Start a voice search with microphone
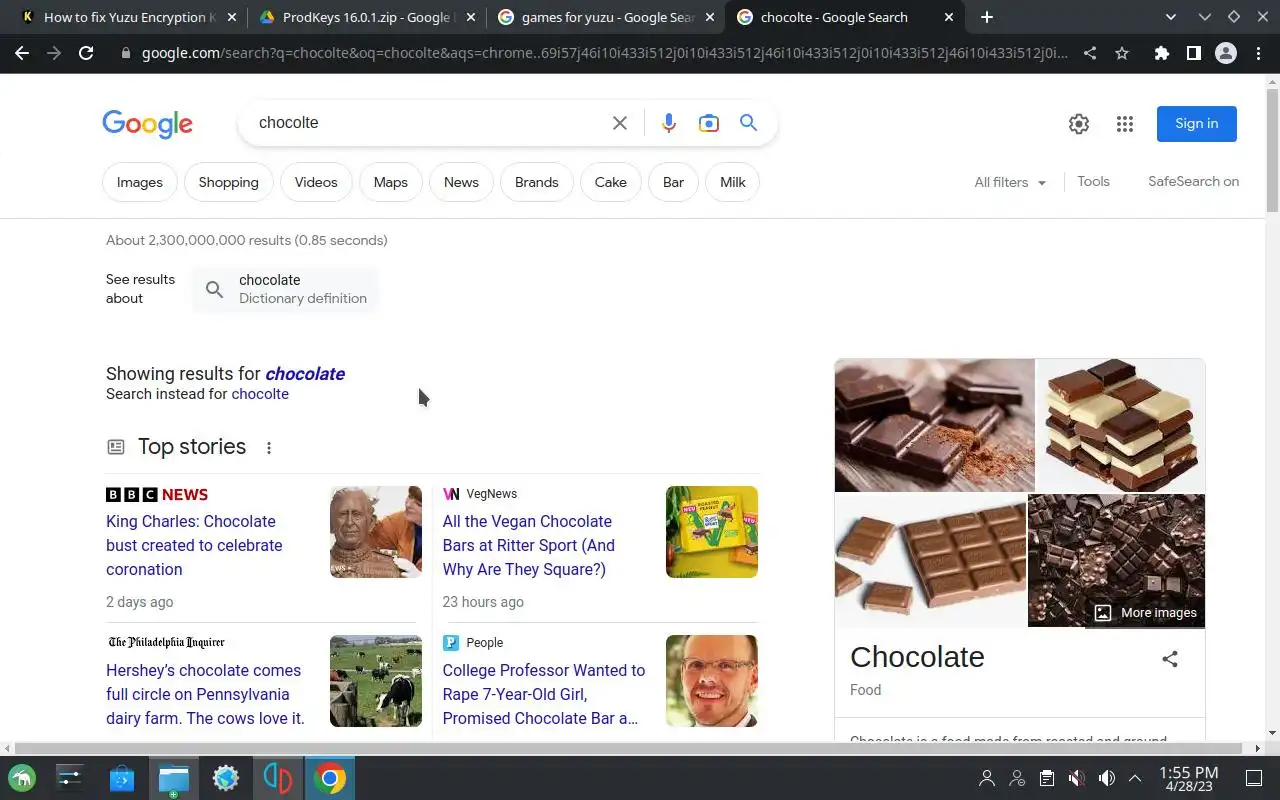This screenshot has width=1280, height=800. click(669, 123)
